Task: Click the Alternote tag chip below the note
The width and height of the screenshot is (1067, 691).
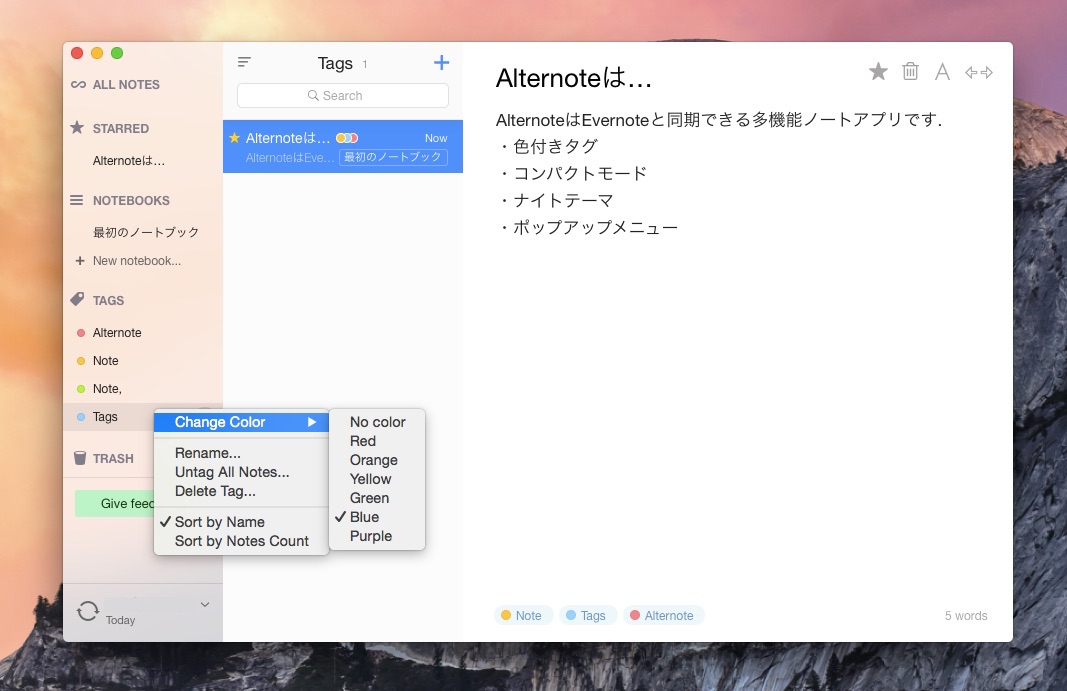Action: pyautogui.click(x=663, y=615)
